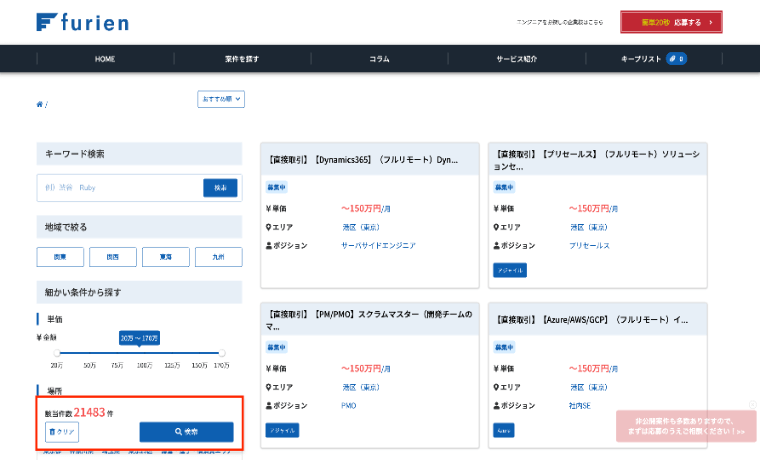Screen dimensions: 760x460
Task: Open キープリスト in the navigation bar
Action: pos(641,59)
